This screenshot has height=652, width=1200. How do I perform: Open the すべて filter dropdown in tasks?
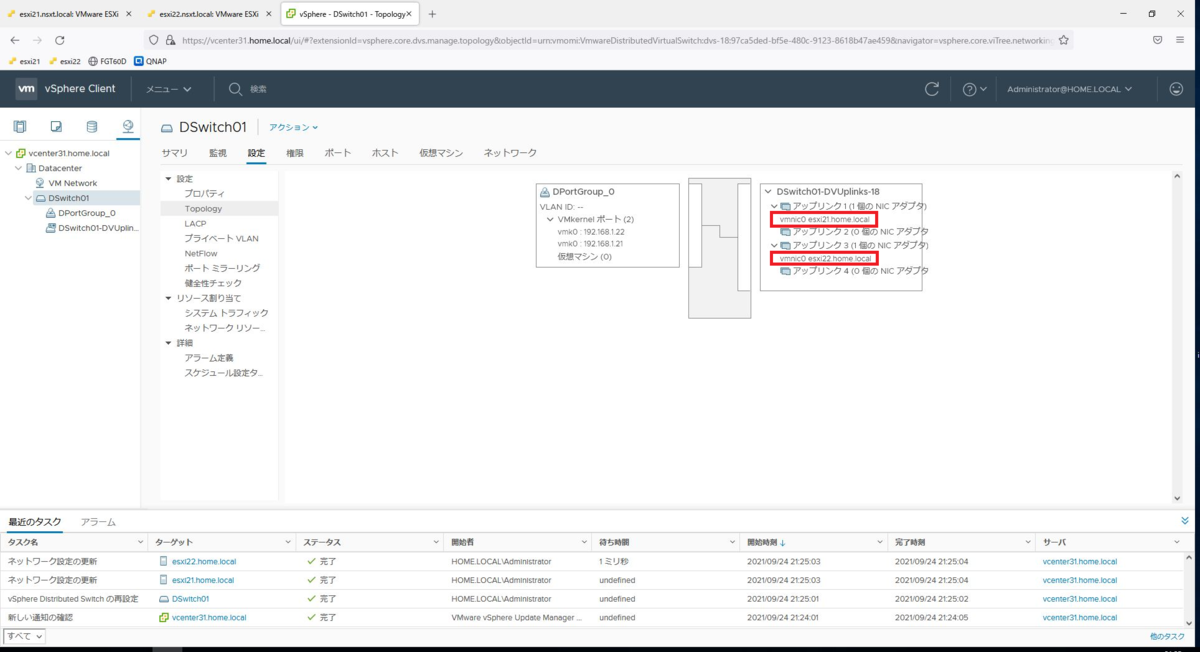24,636
